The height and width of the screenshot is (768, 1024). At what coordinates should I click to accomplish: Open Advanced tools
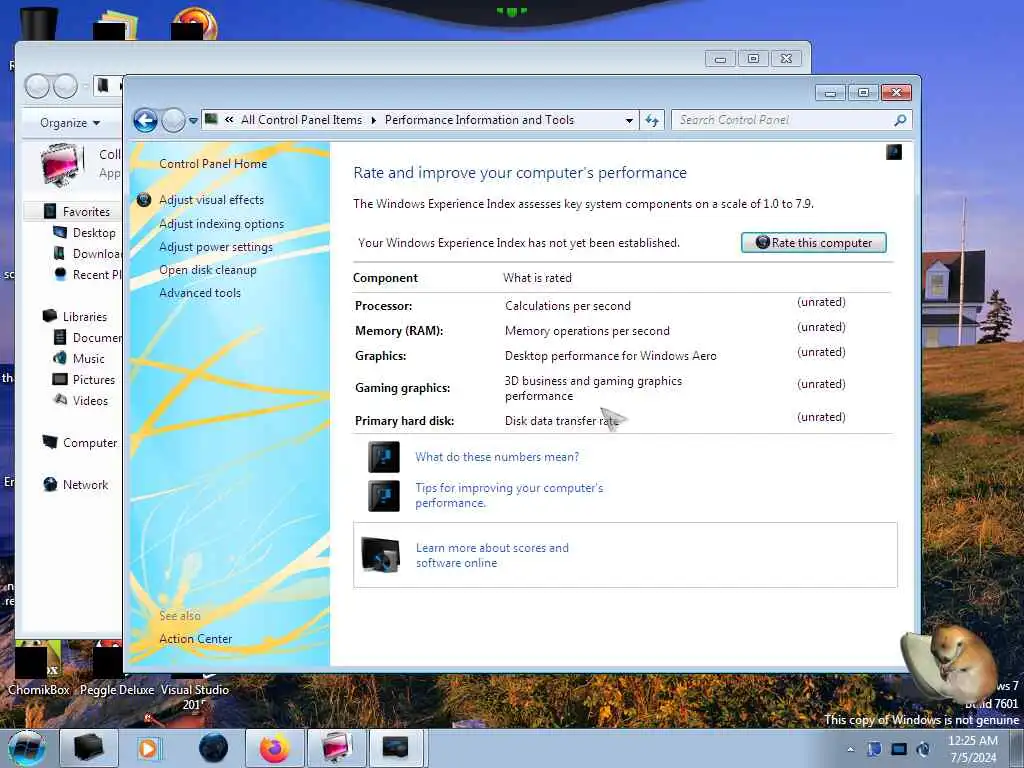coord(200,293)
